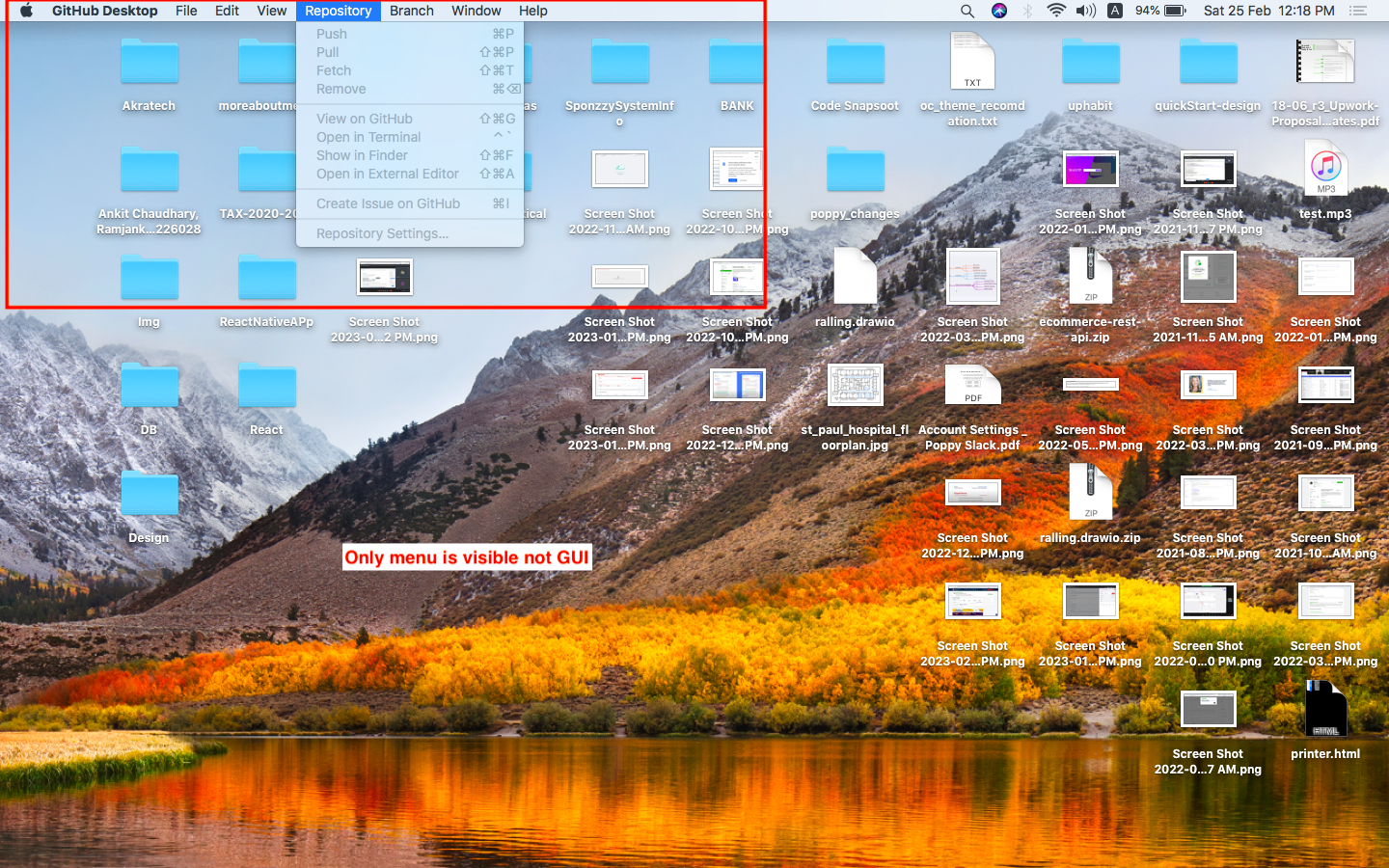Select the DB folder icon
The height and width of the screenshot is (868, 1389).
[x=149, y=386]
